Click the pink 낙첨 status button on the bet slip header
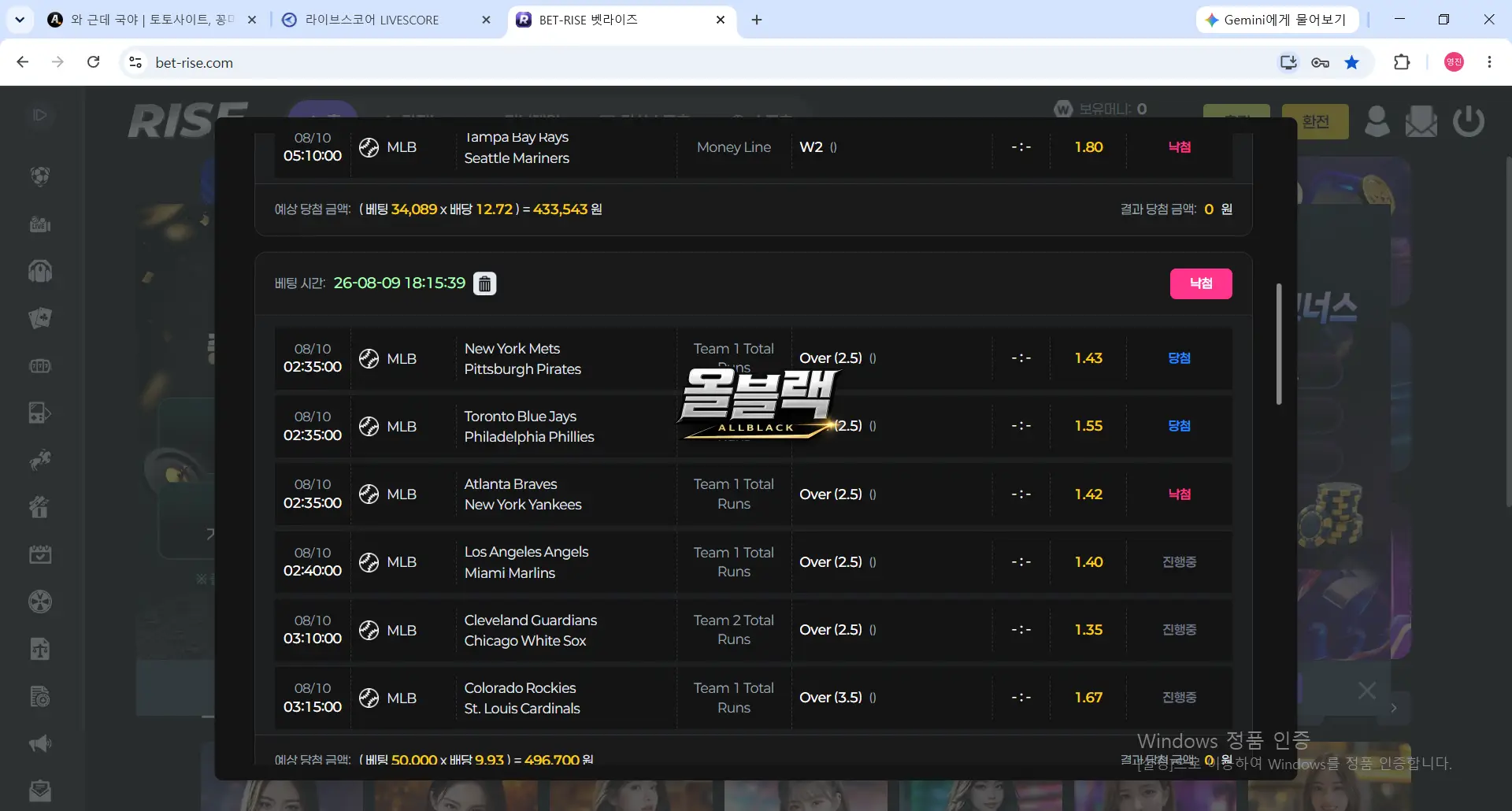Image resolution: width=1512 pixels, height=811 pixels. 1201,283
